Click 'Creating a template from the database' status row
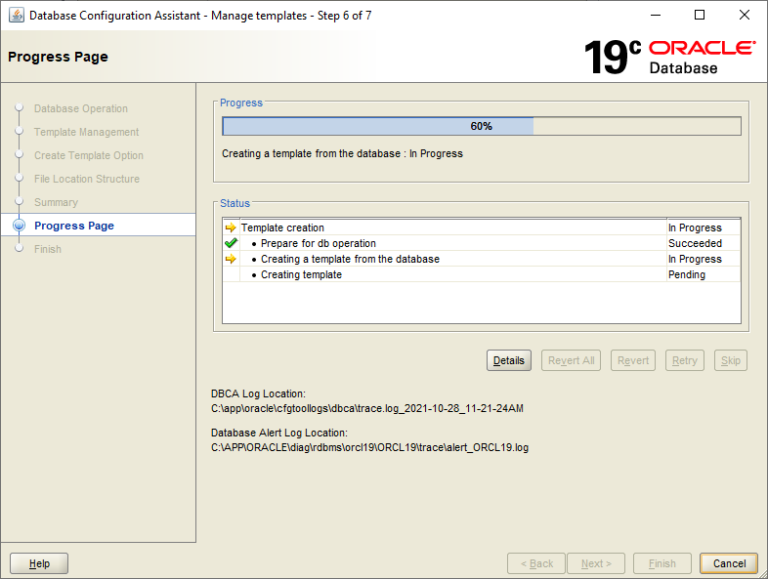The height and width of the screenshot is (579, 768). click(481, 259)
